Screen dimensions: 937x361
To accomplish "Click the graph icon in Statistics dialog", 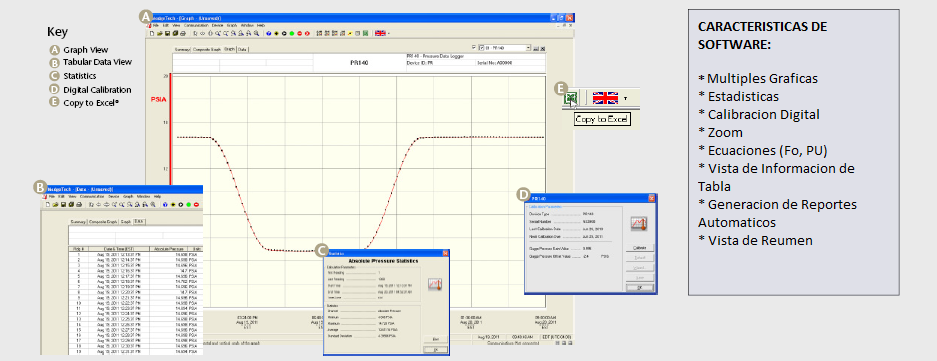I will pos(435,283).
